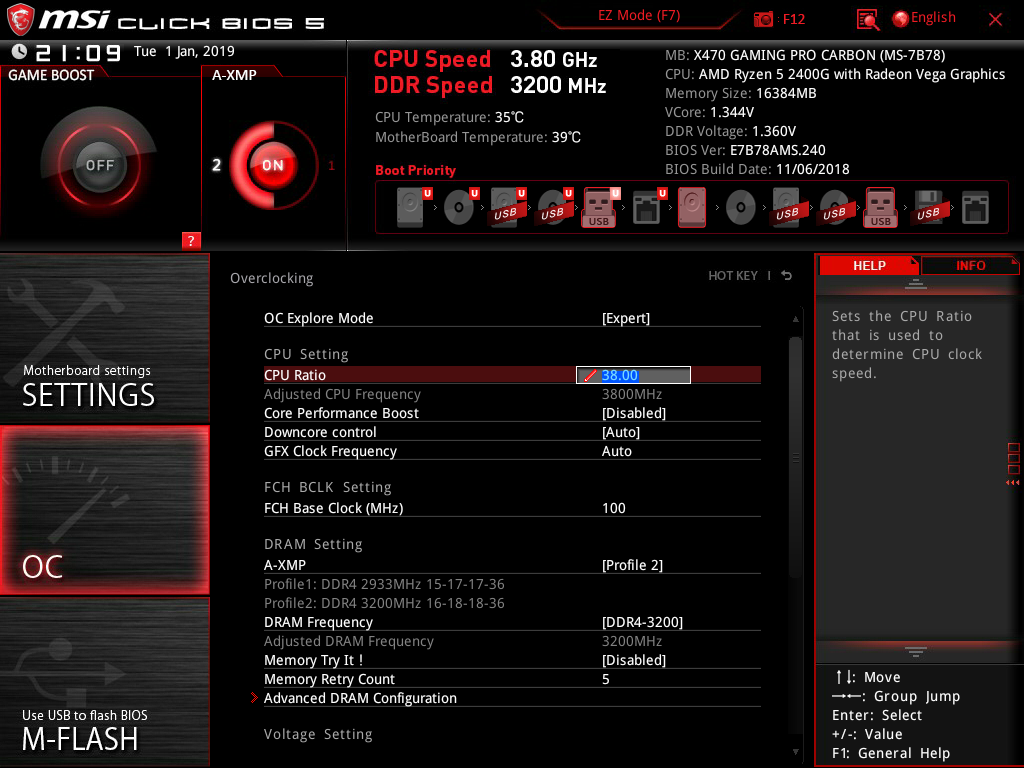Click the bottom handle of the help panel
Image resolution: width=1024 pixels, height=768 pixels.
(915, 651)
